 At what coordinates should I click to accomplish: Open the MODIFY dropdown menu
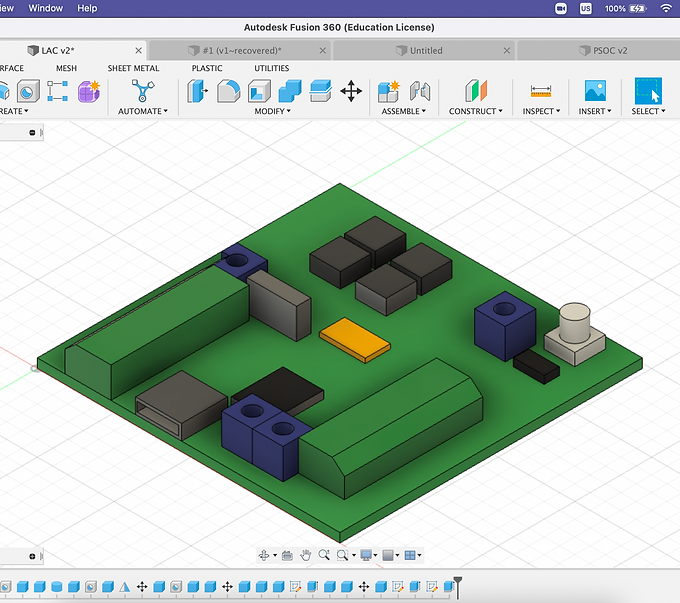[272, 111]
